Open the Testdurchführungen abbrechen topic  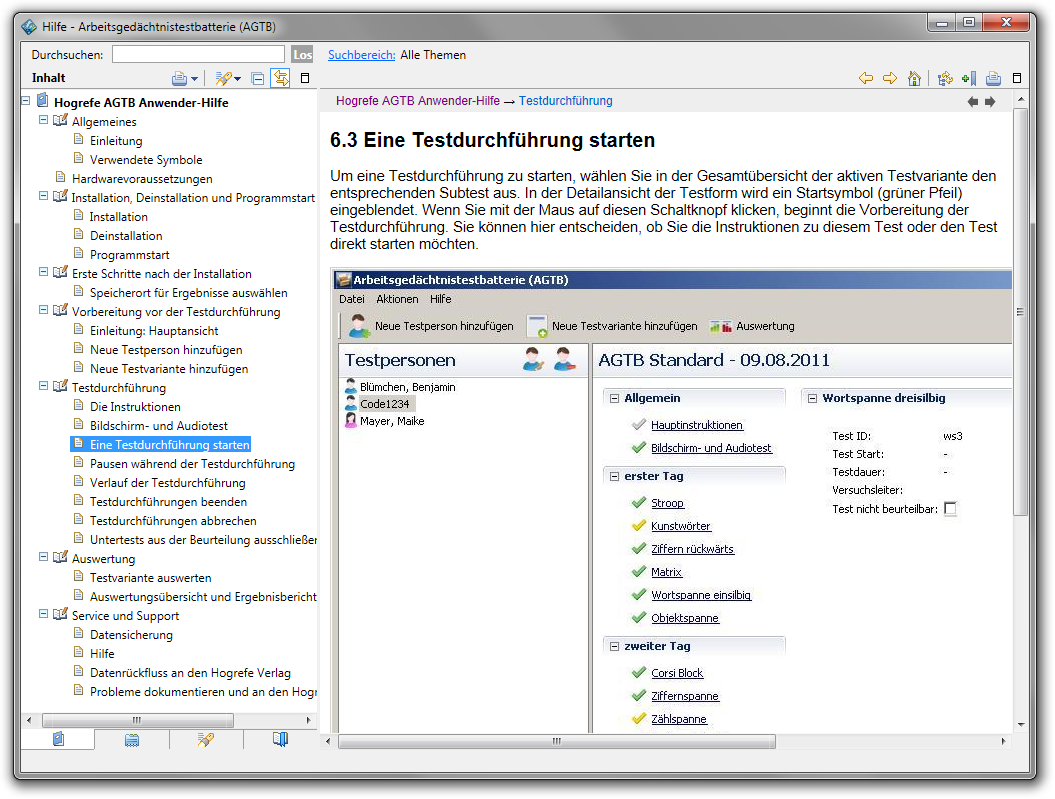[173, 521]
